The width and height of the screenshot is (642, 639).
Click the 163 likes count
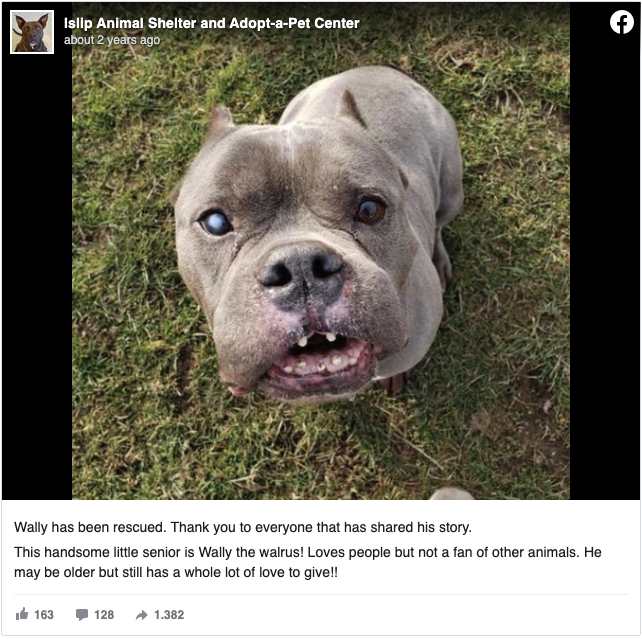pos(44,615)
